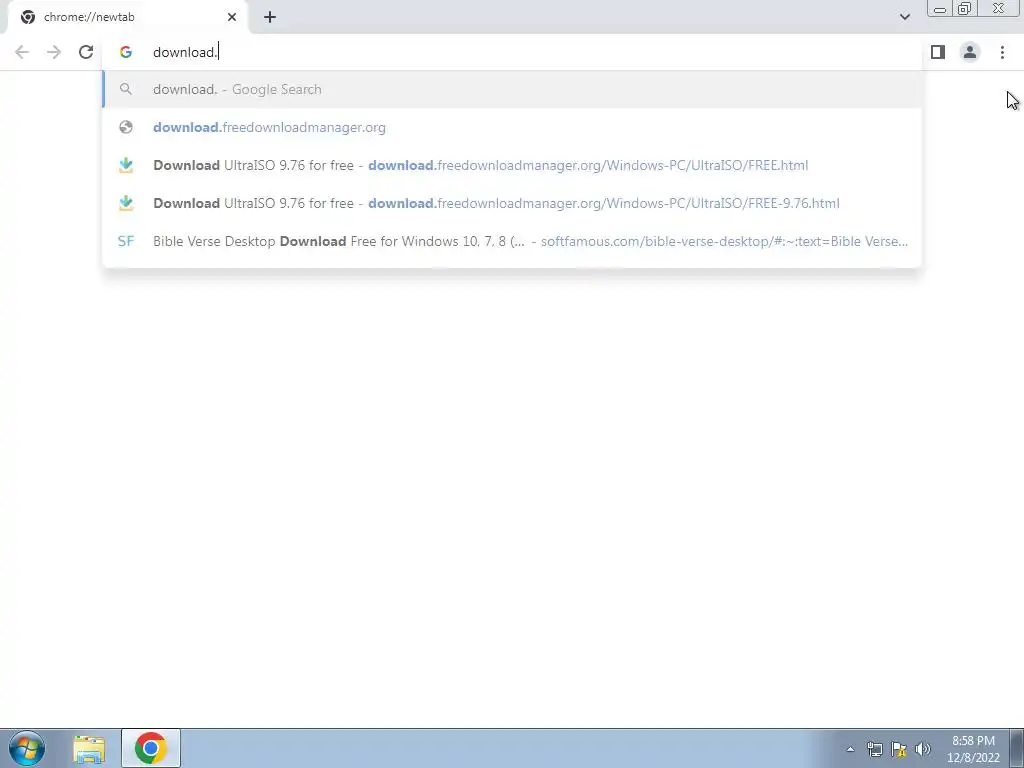Select the UltraISO FREE-9.76.html suggestion

512,203
